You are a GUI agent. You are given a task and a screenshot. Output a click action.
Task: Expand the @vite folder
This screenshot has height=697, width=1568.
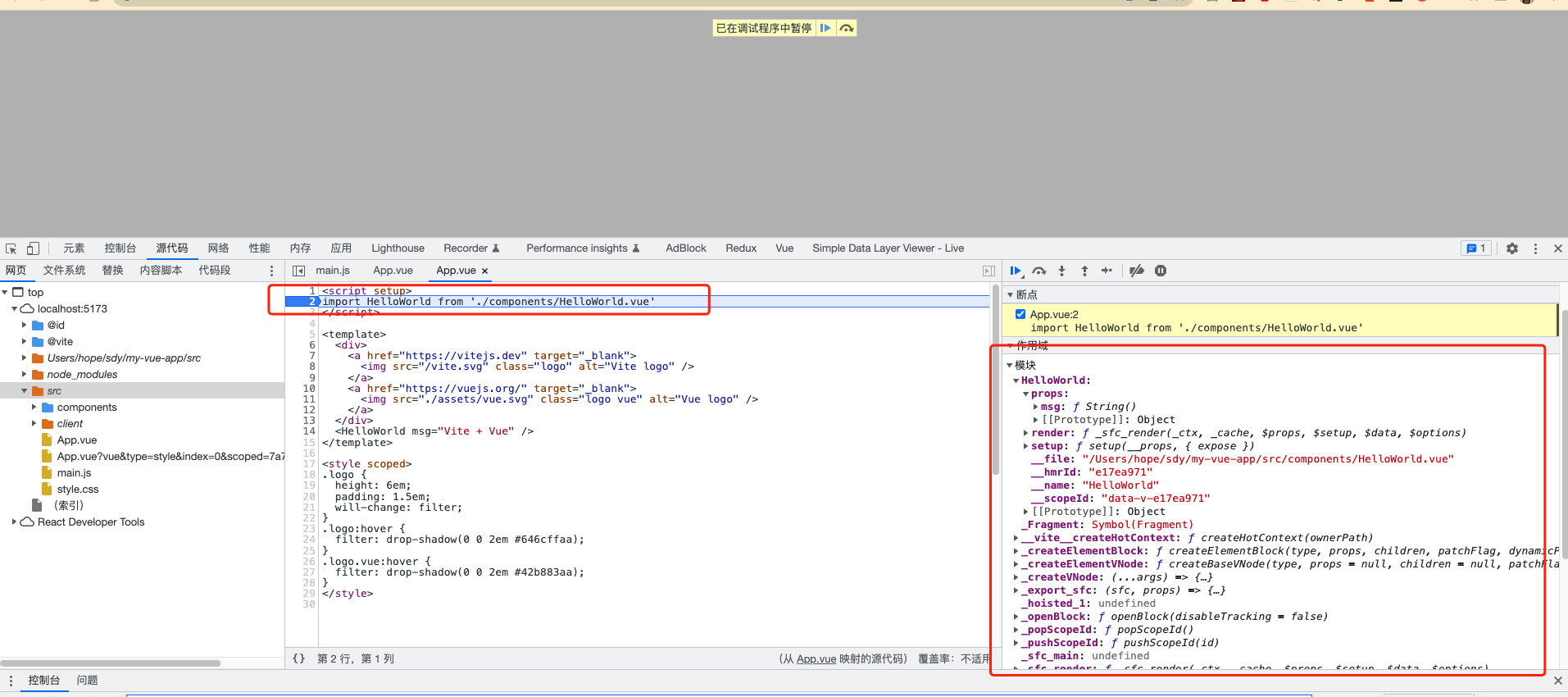point(25,341)
